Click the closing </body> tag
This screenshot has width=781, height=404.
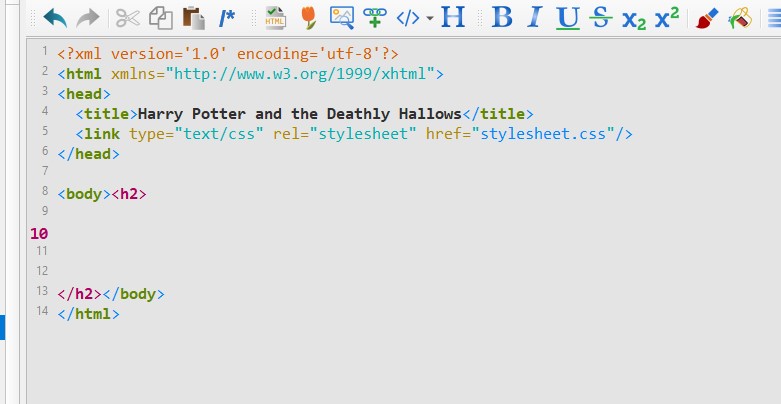tap(133, 294)
